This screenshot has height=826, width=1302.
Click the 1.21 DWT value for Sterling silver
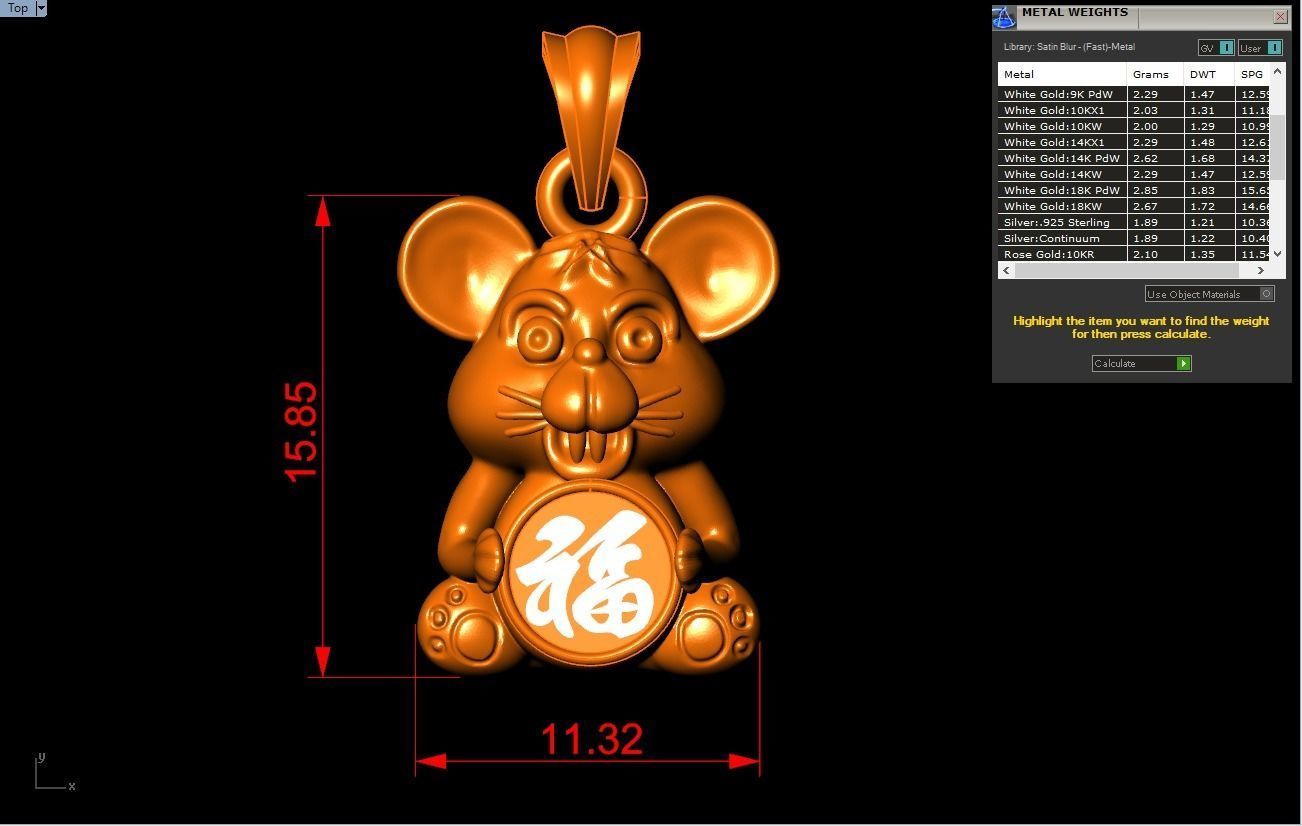[x=1201, y=222]
